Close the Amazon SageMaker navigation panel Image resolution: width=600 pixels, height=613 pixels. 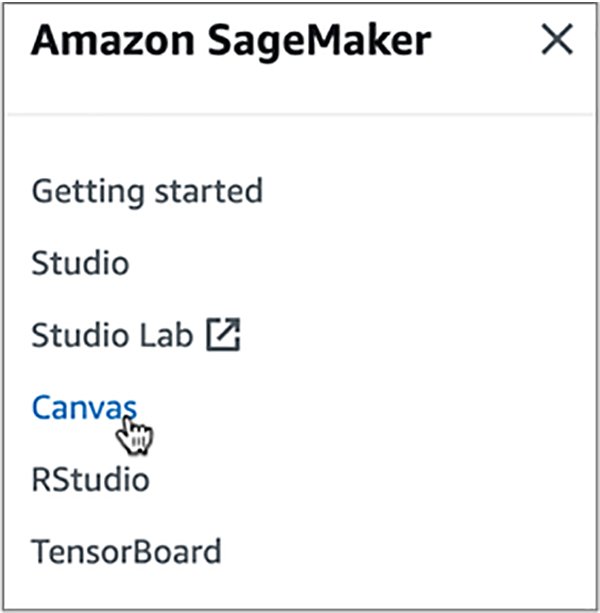point(556,41)
